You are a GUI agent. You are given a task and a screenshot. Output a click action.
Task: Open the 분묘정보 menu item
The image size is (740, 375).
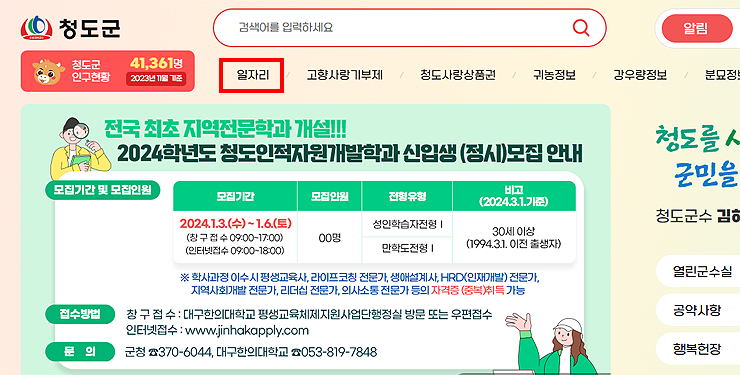point(722,75)
